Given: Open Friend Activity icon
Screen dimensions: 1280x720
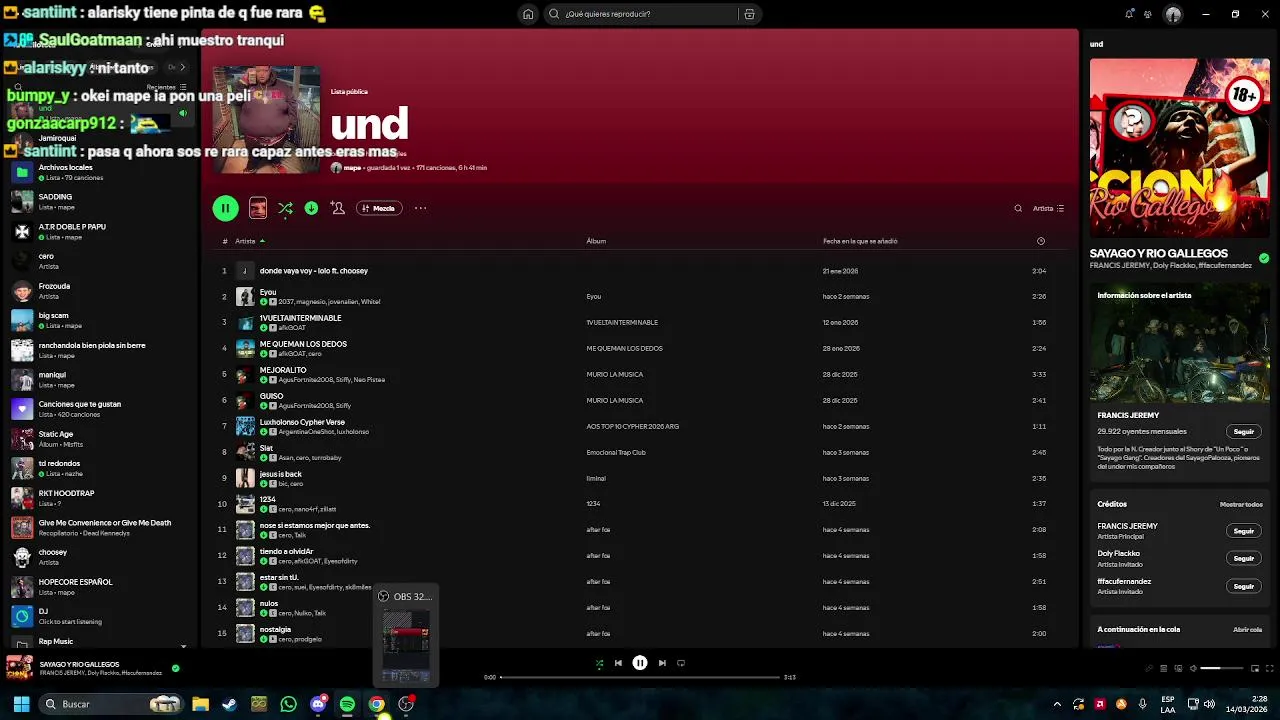Looking at the screenshot, I should click(1149, 14).
